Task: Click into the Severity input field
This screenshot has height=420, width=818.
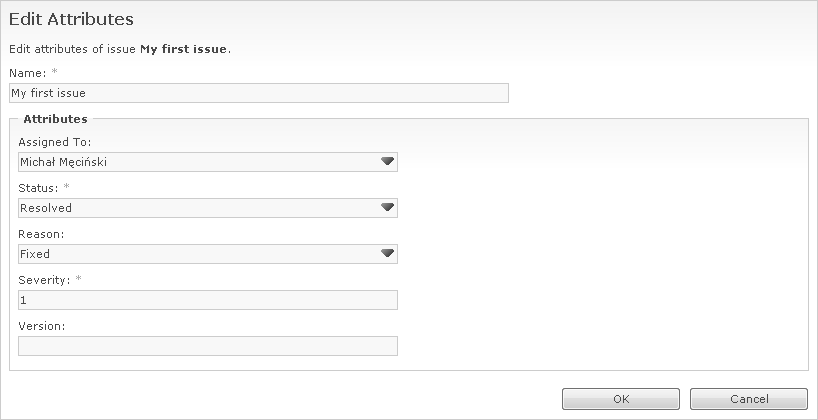Action: (x=208, y=300)
